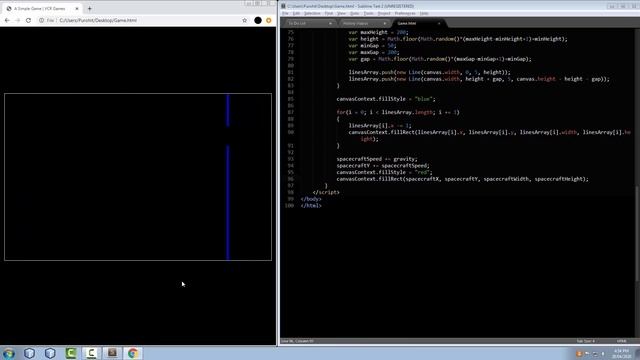Click the line and column status text
This screenshot has width=640, height=360.
pyautogui.click(x=298, y=341)
